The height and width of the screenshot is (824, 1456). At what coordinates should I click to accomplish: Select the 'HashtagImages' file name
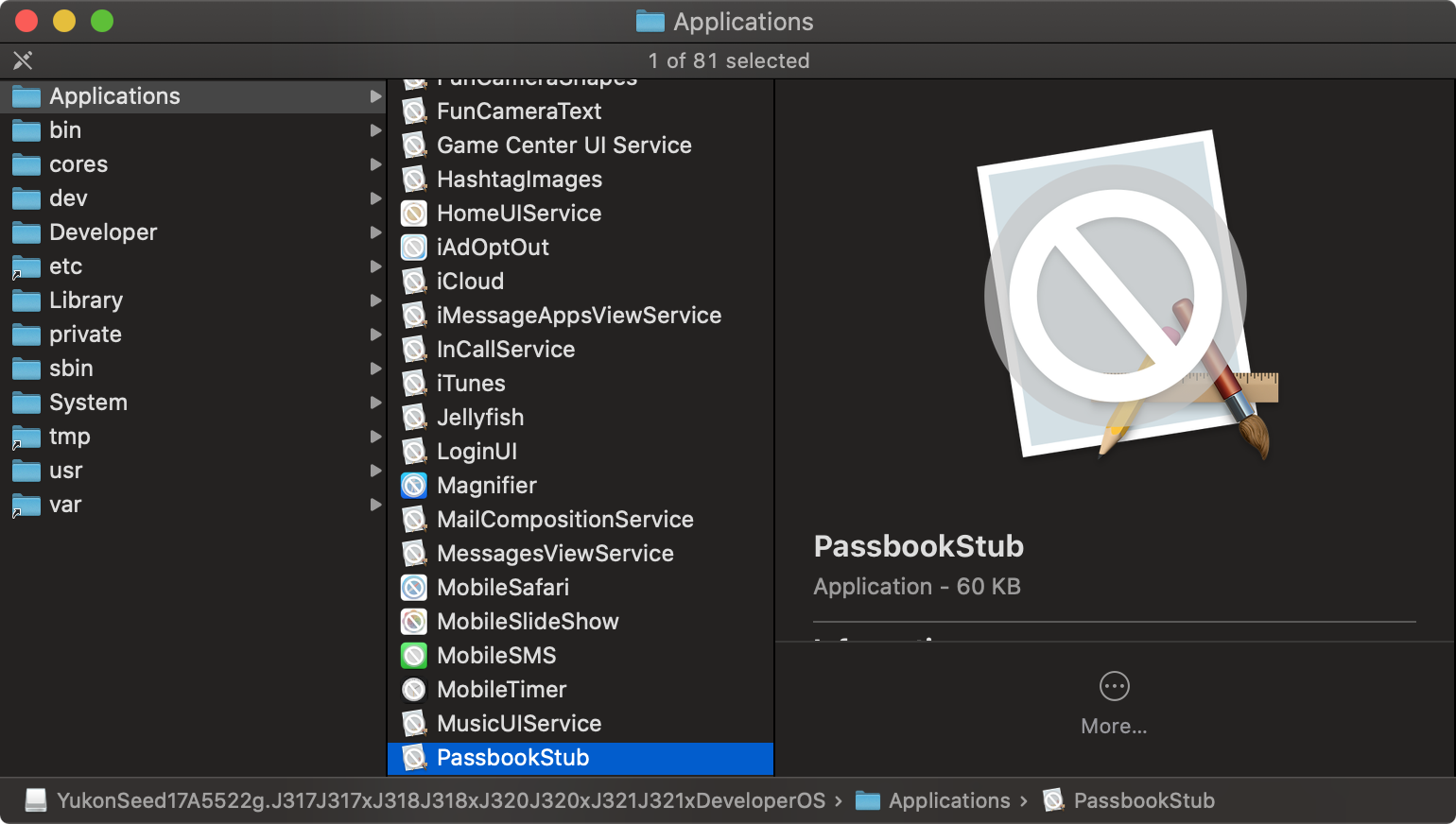(519, 180)
